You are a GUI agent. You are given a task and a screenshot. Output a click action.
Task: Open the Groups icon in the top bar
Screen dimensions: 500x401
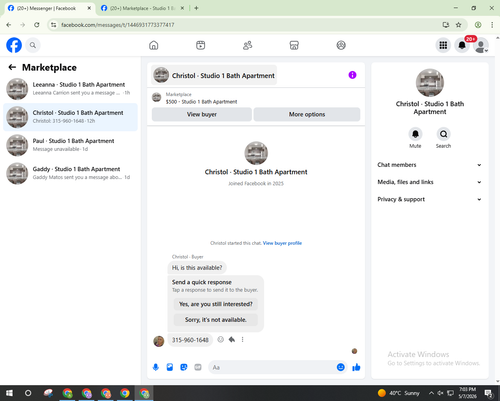point(341,45)
